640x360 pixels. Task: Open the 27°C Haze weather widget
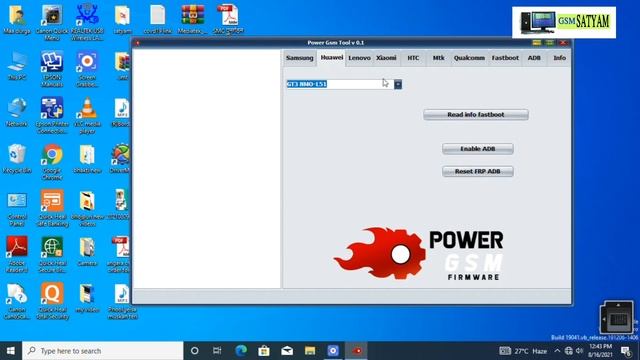[x=523, y=351]
